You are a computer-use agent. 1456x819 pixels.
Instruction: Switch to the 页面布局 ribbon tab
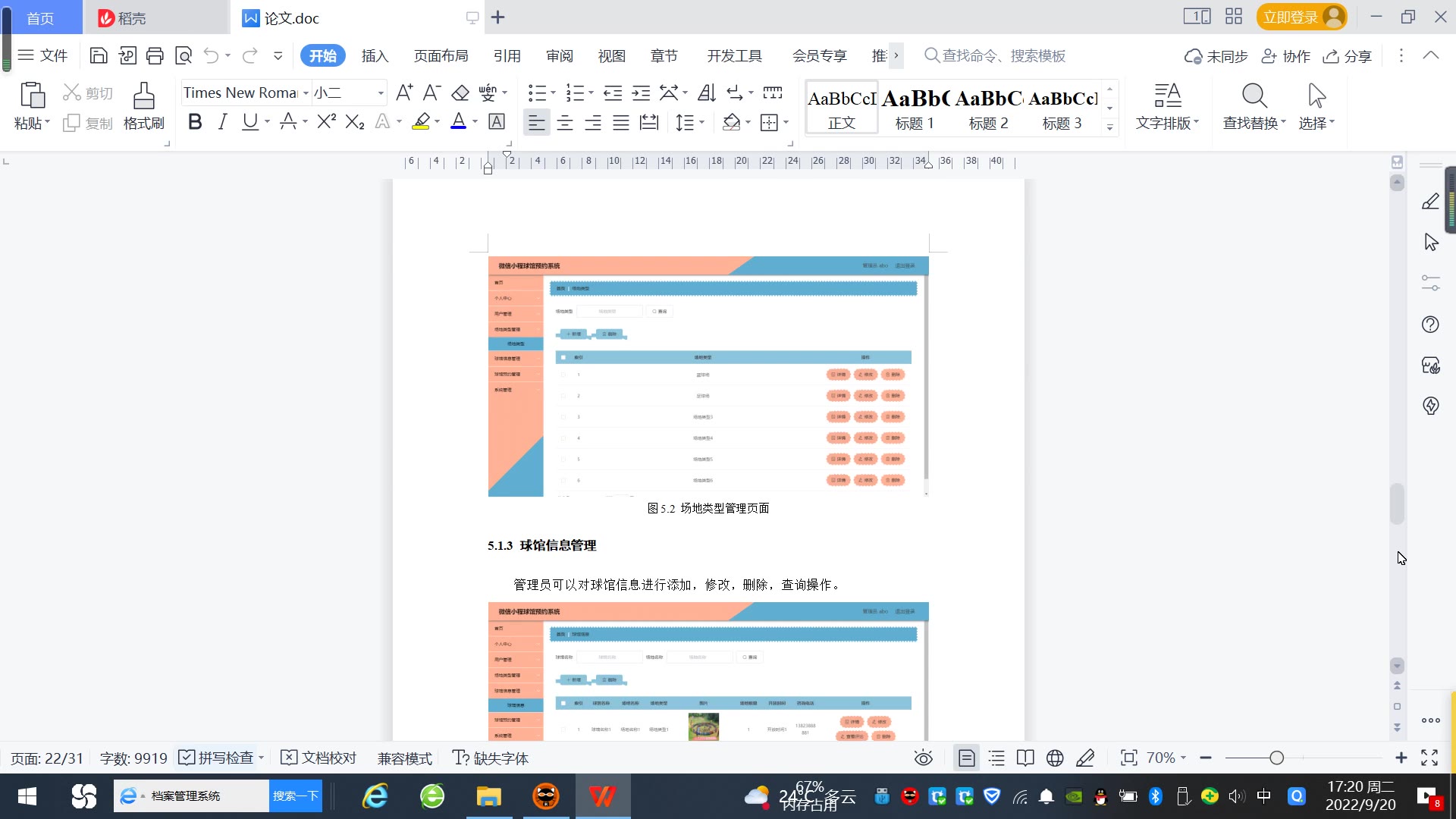pos(441,56)
